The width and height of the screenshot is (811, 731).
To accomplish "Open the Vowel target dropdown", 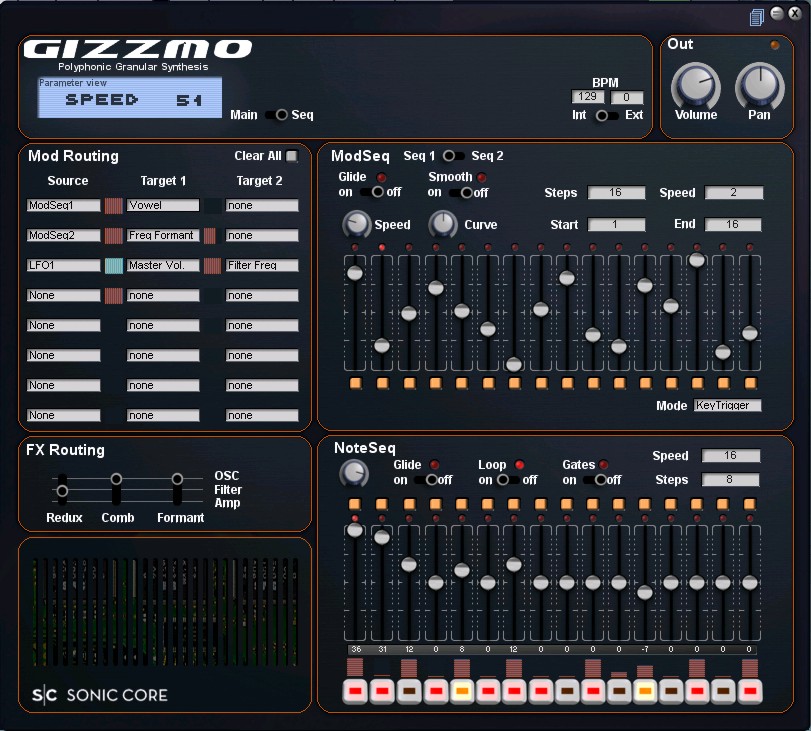I will pyautogui.click(x=163, y=205).
